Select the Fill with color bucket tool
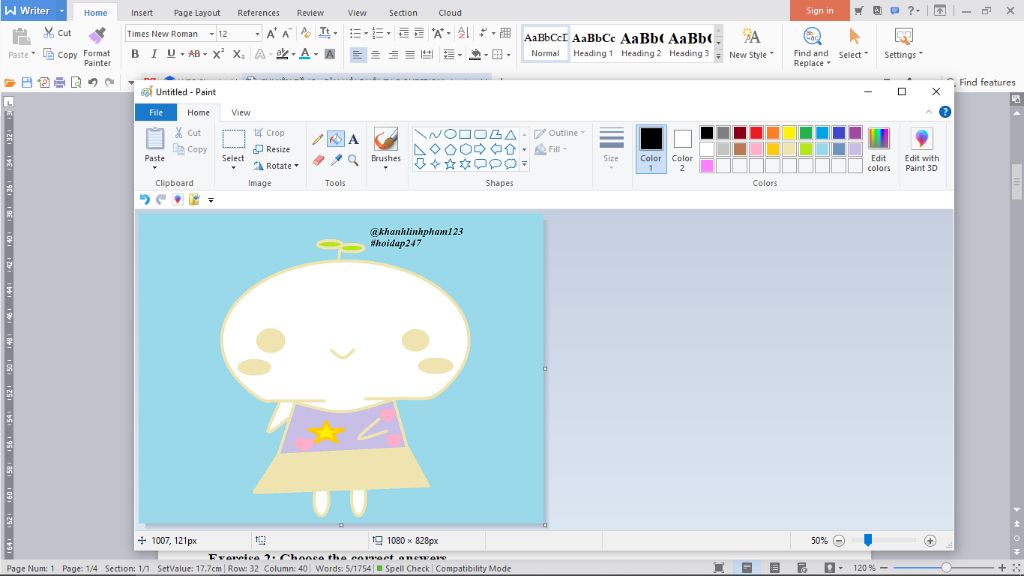1024x576 pixels. (336, 138)
